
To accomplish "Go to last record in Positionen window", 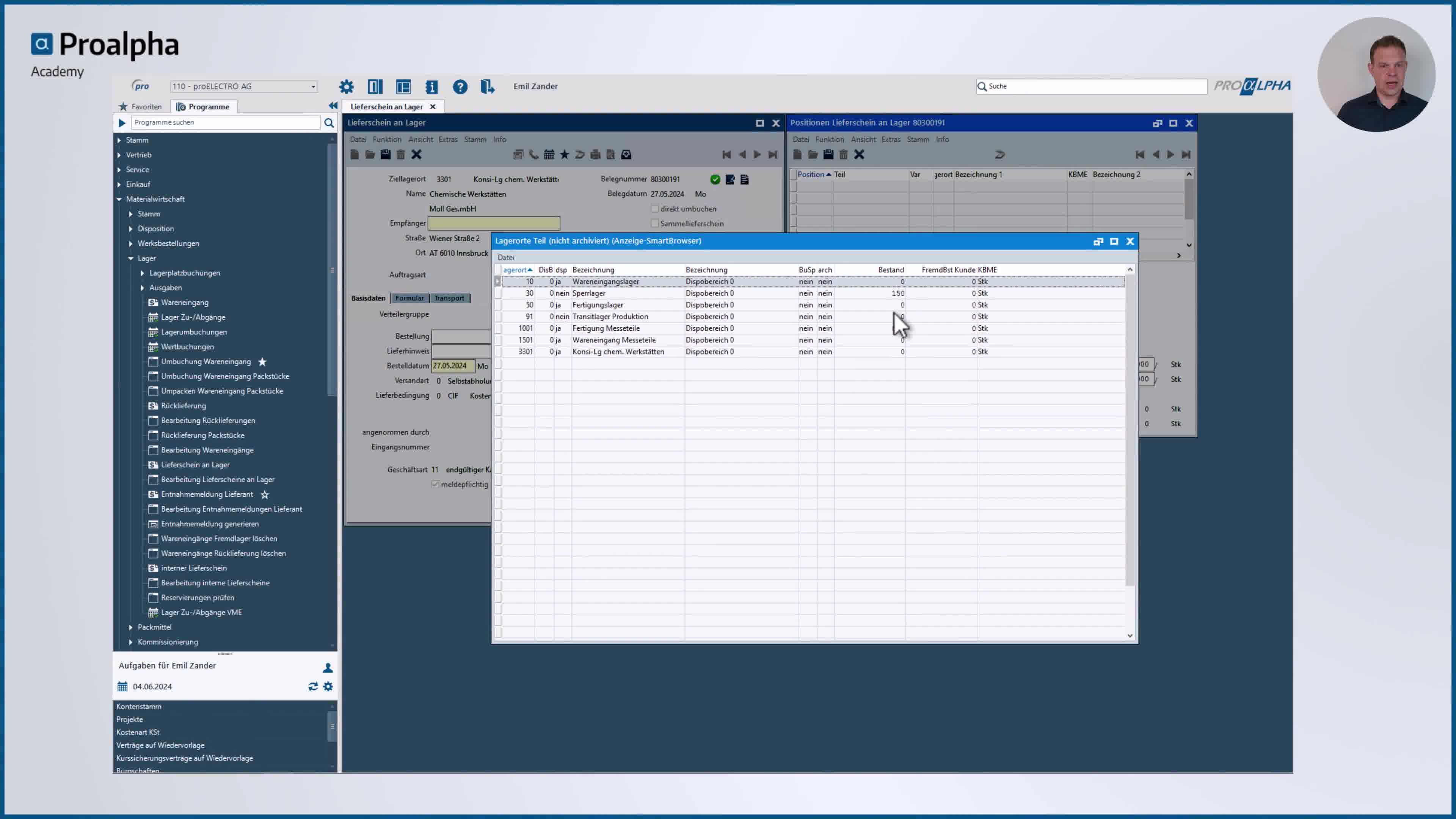I will click(x=1186, y=154).
